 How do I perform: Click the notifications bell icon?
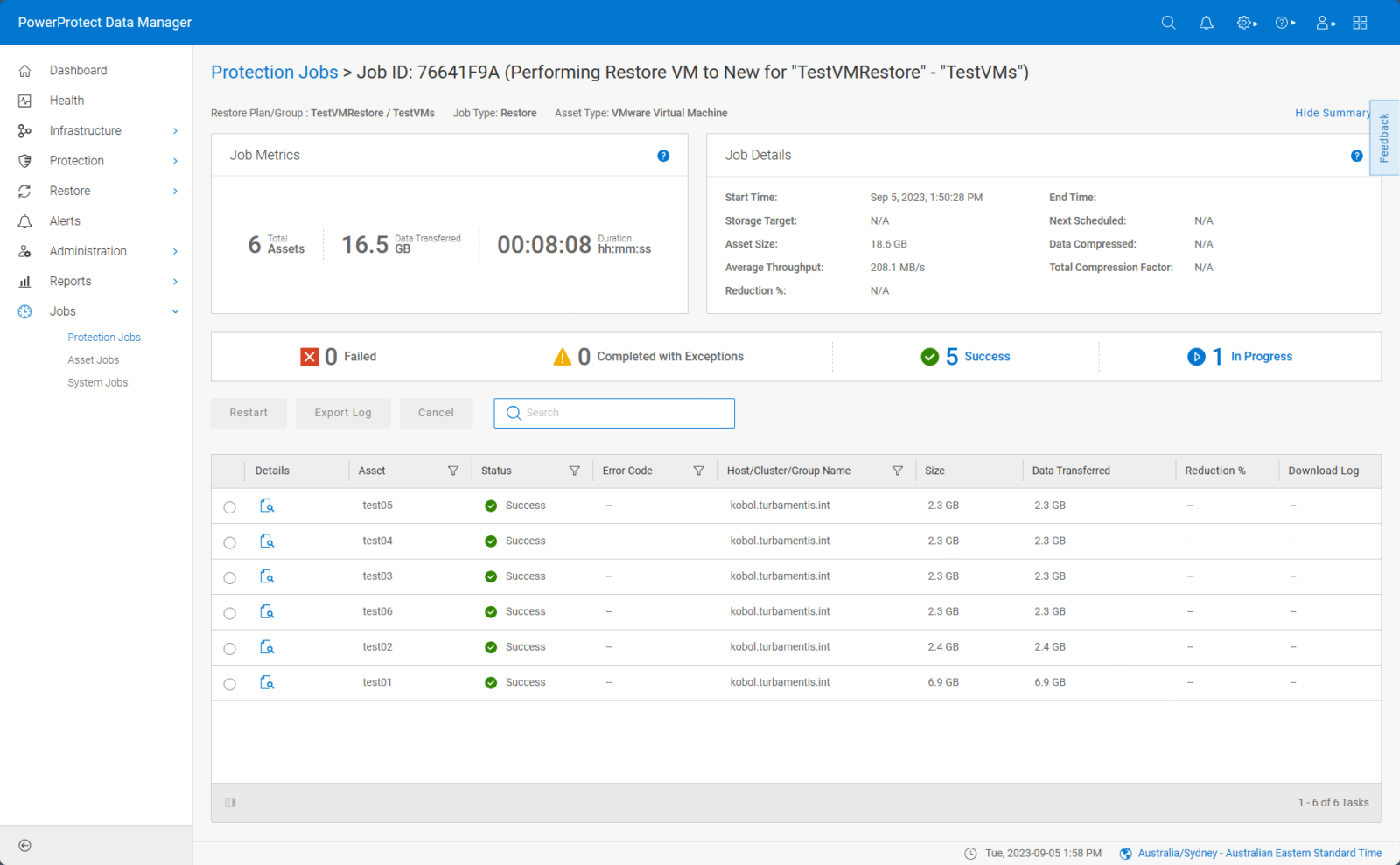[1206, 23]
